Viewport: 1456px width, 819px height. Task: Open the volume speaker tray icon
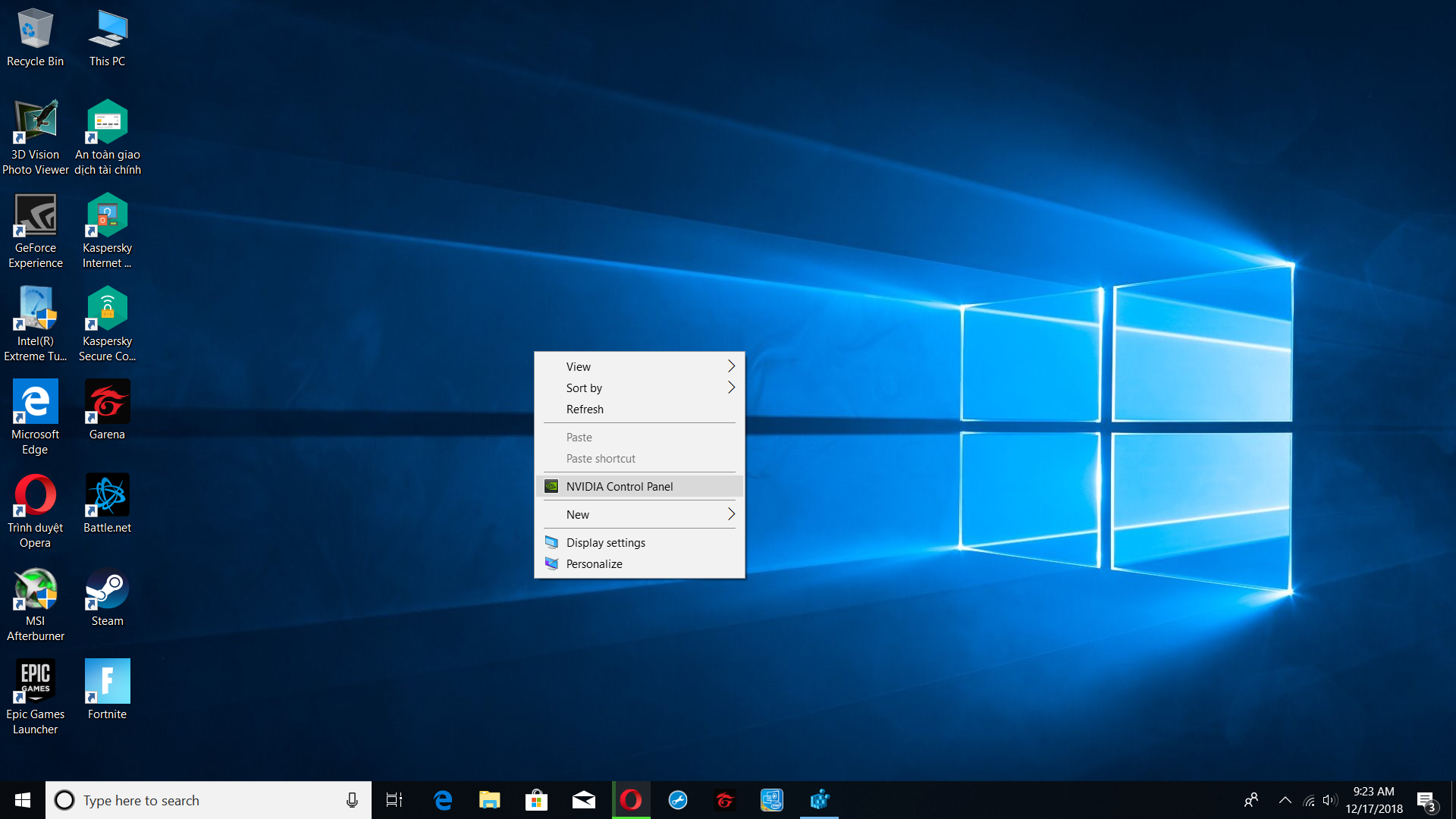[x=1329, y=800]
